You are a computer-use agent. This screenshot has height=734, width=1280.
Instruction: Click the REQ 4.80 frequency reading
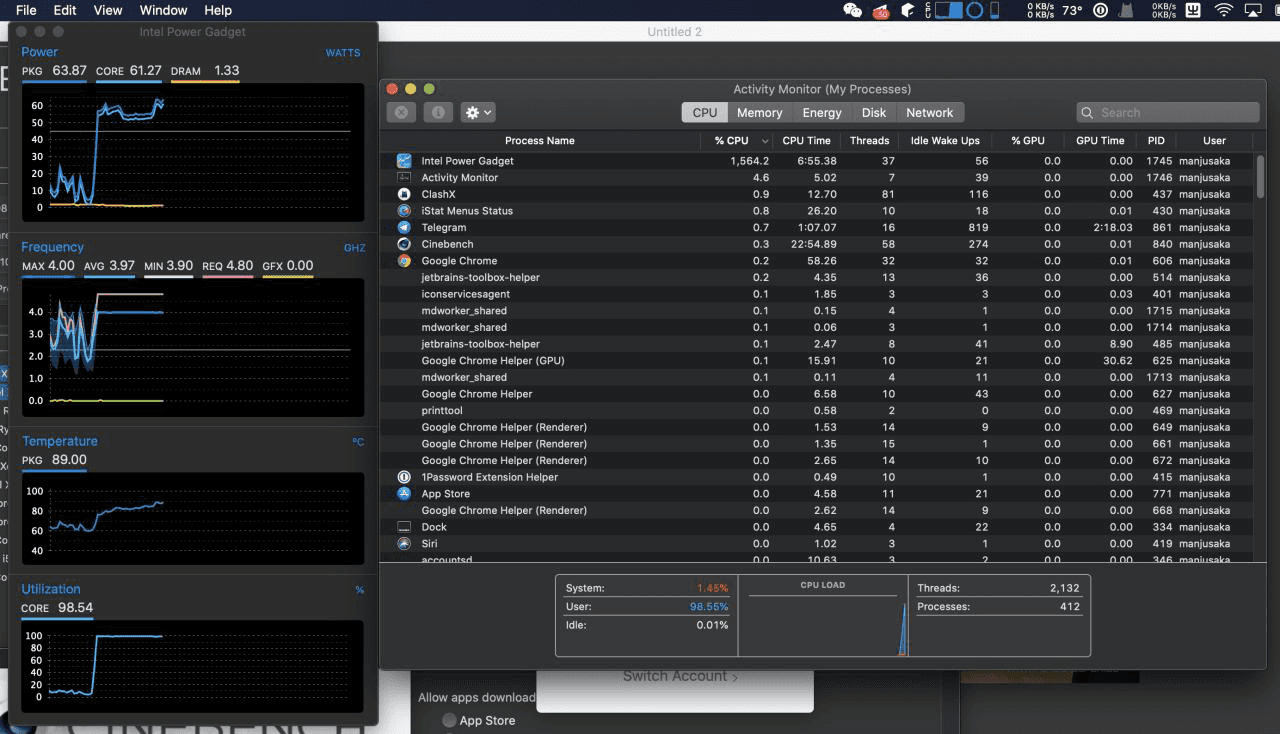(x=228, y=266)
